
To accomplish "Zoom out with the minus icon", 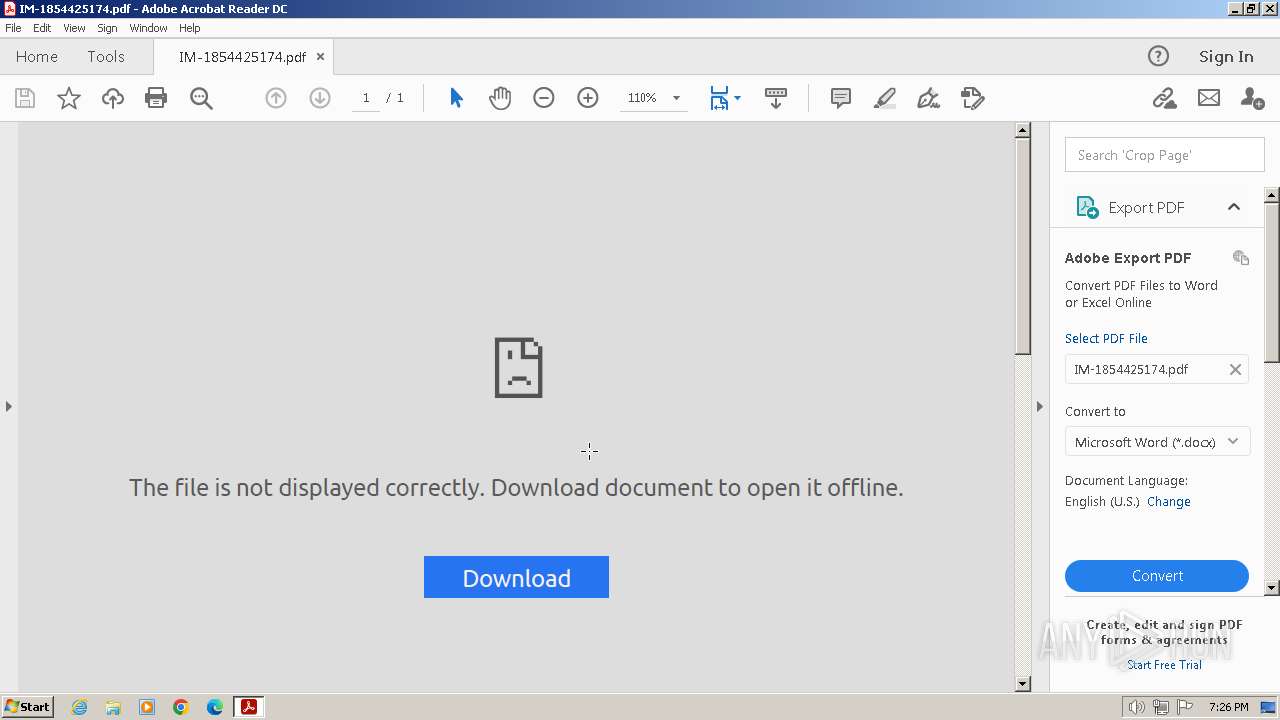I will (x=544, y=98).
